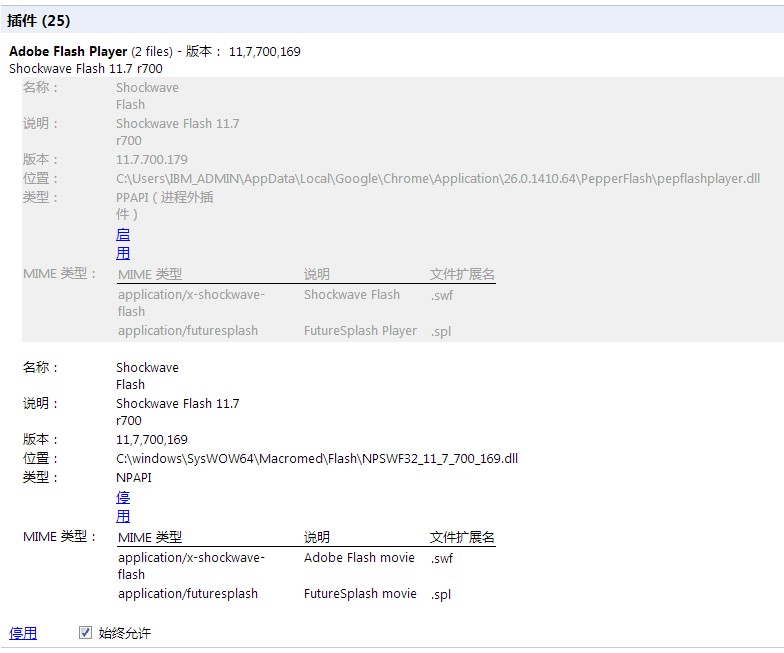Screen dimensions: 784x653
Task: Click FutureSplash Player description cell
Action: [x=360, y=330]
